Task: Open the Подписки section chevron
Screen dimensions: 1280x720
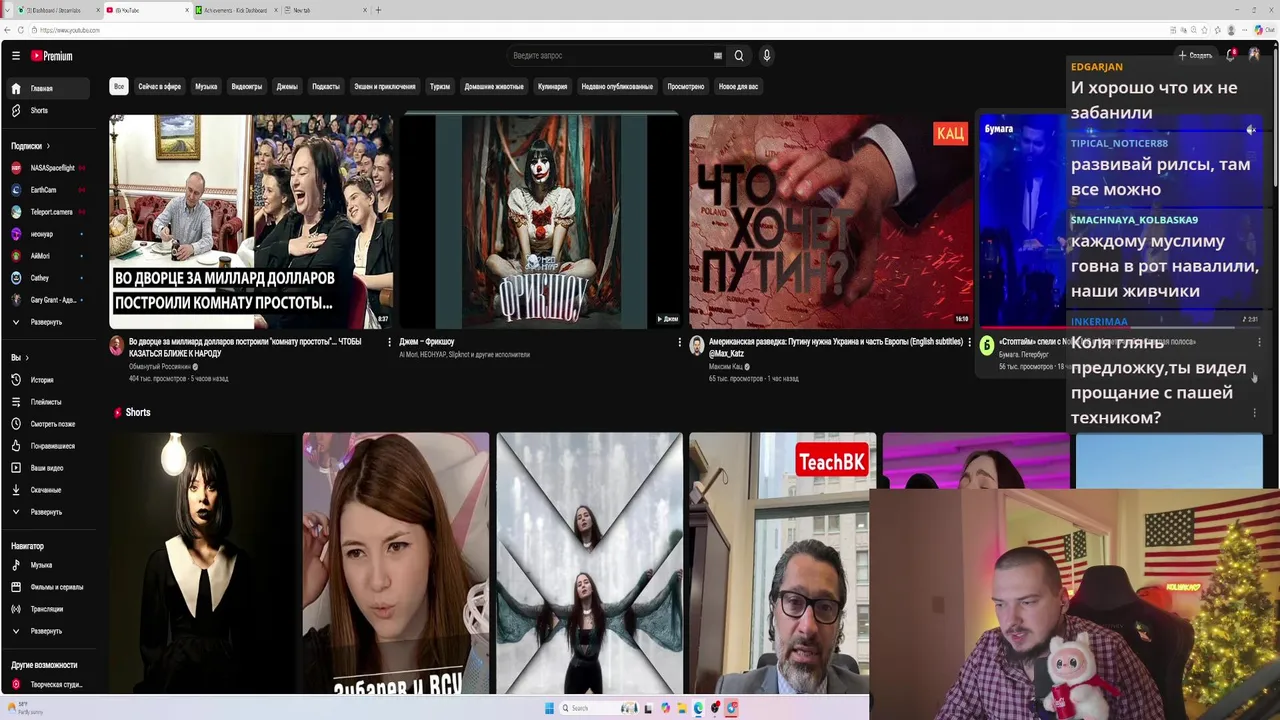Action: click(x=47, y=146)
